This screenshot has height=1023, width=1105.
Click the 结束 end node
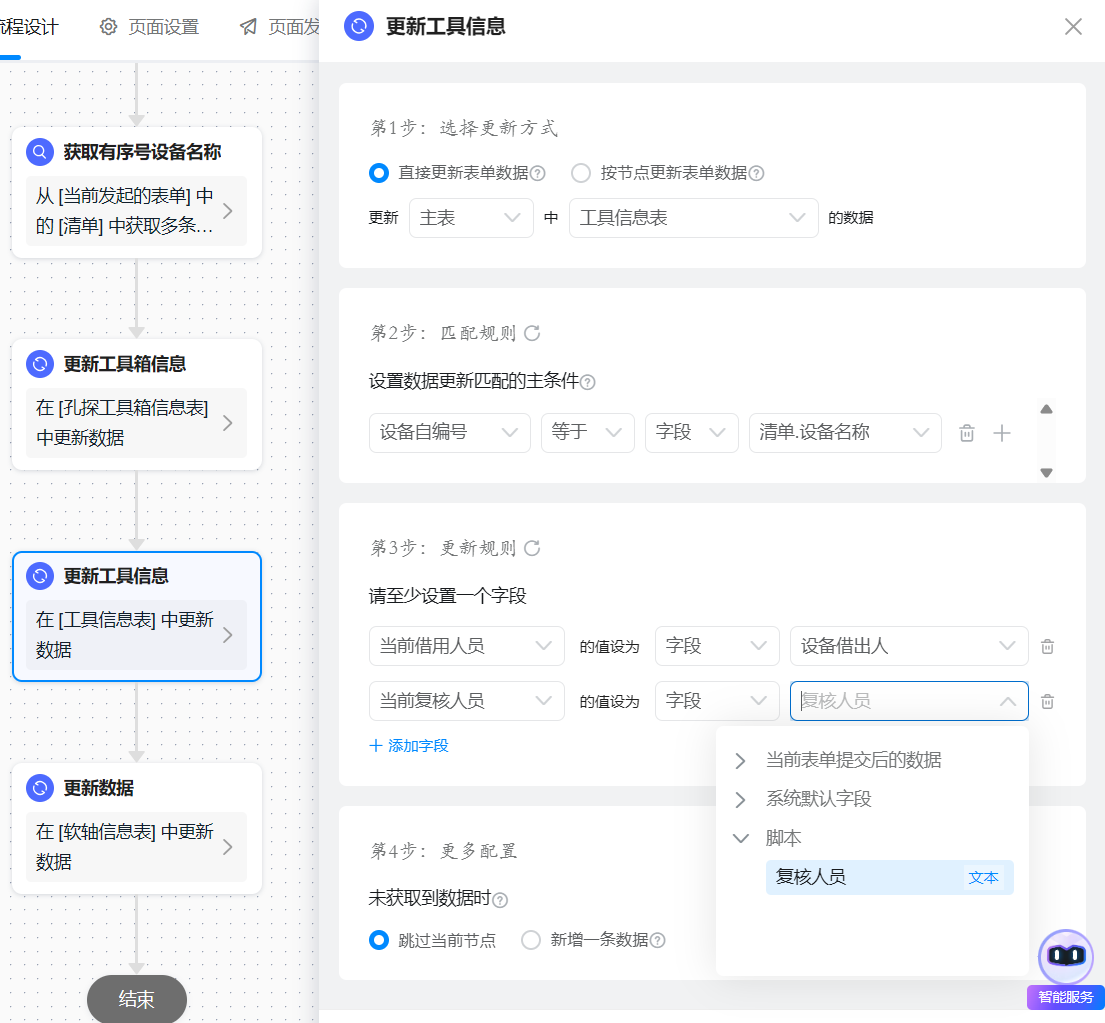click(x=137, y=998)
